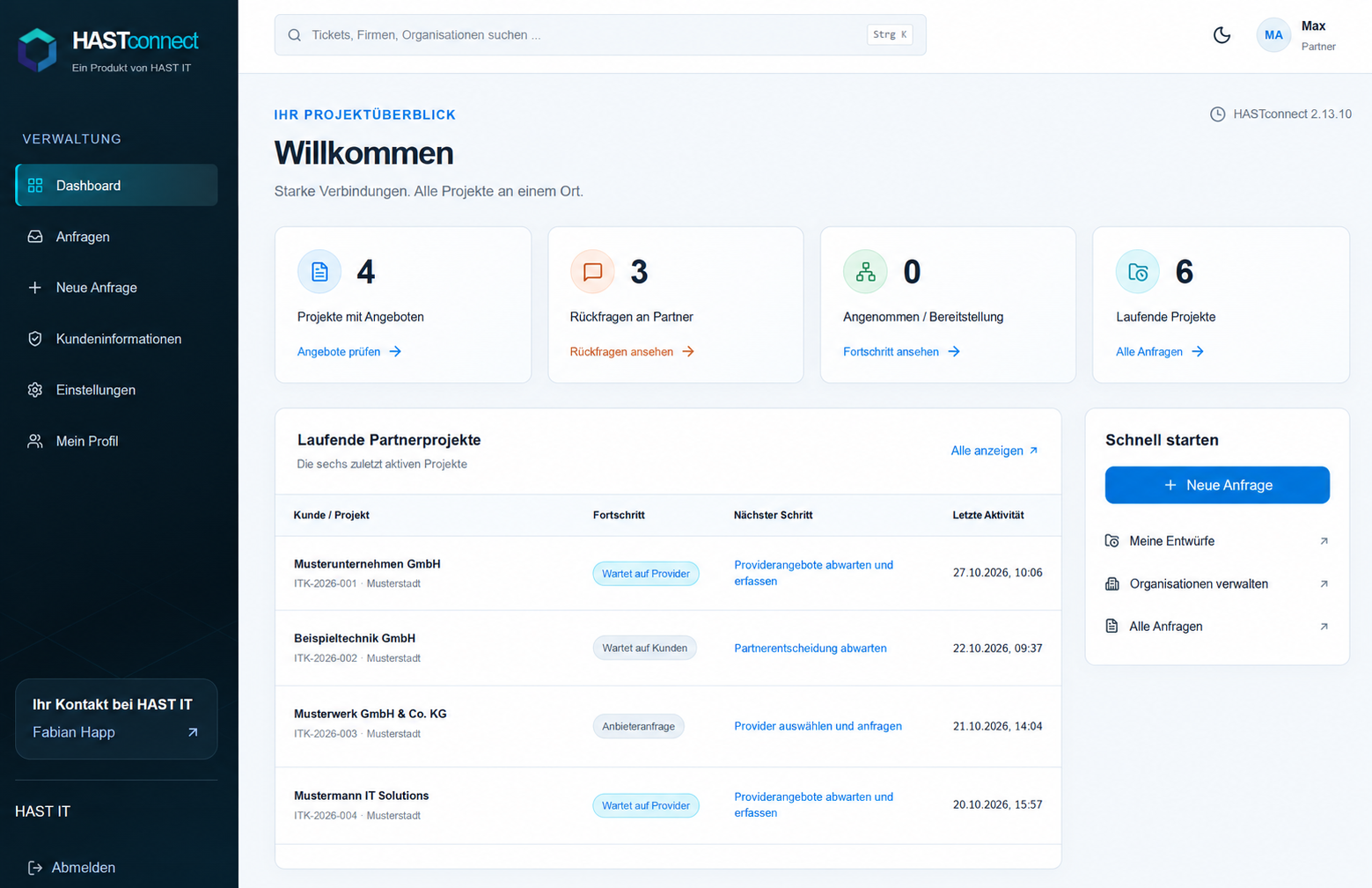
Task: Click the Anbieteranfrage status badge
Action: (x=638, y=726)
